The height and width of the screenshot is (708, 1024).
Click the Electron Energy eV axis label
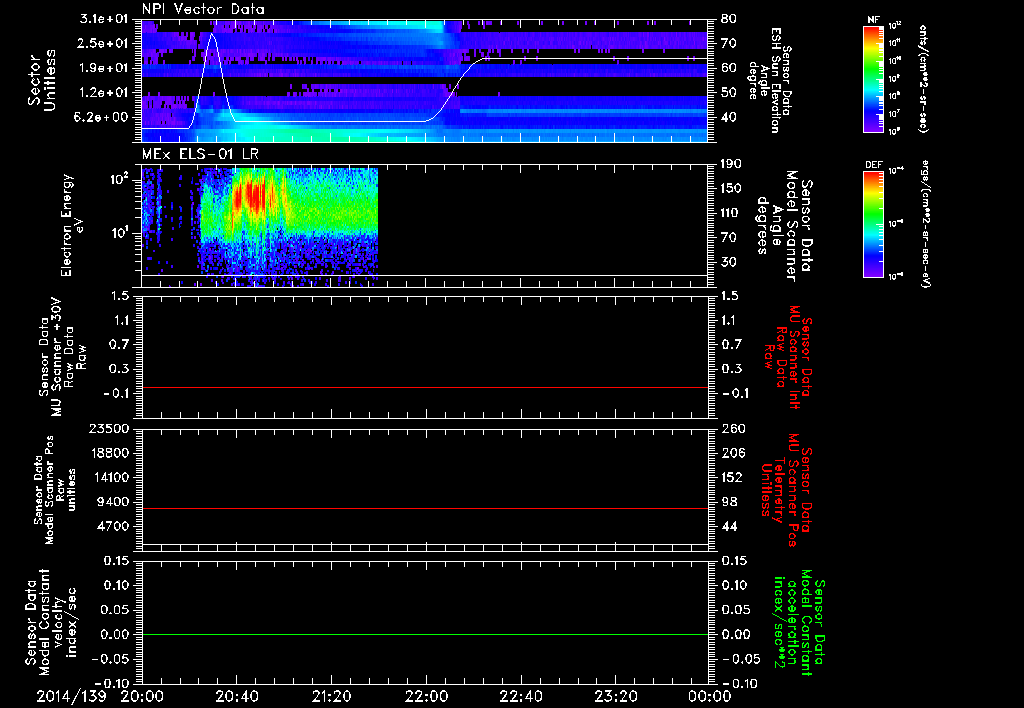click(x=71, y=225)
